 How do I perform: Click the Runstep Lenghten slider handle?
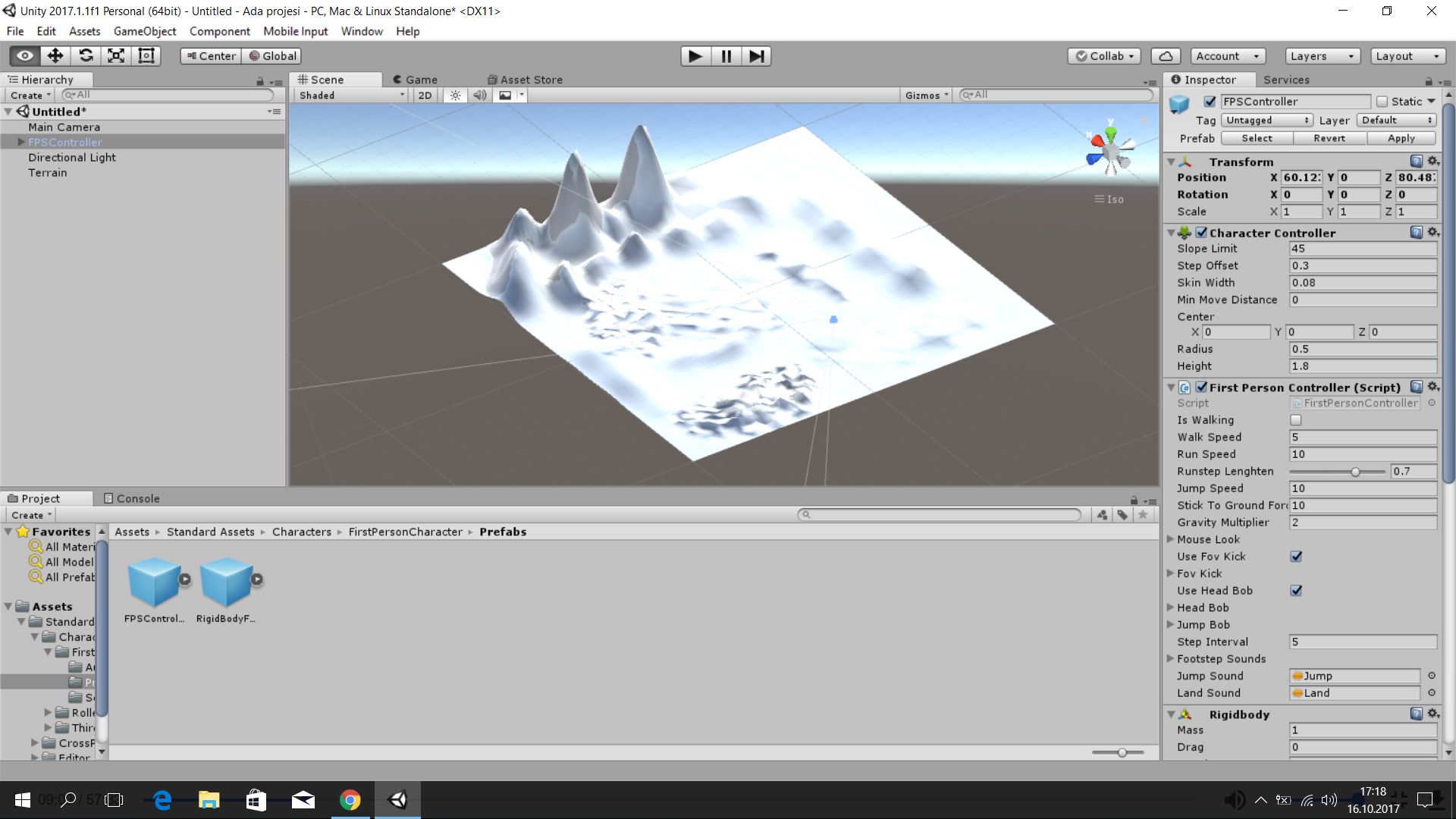tap(1355, 472)
